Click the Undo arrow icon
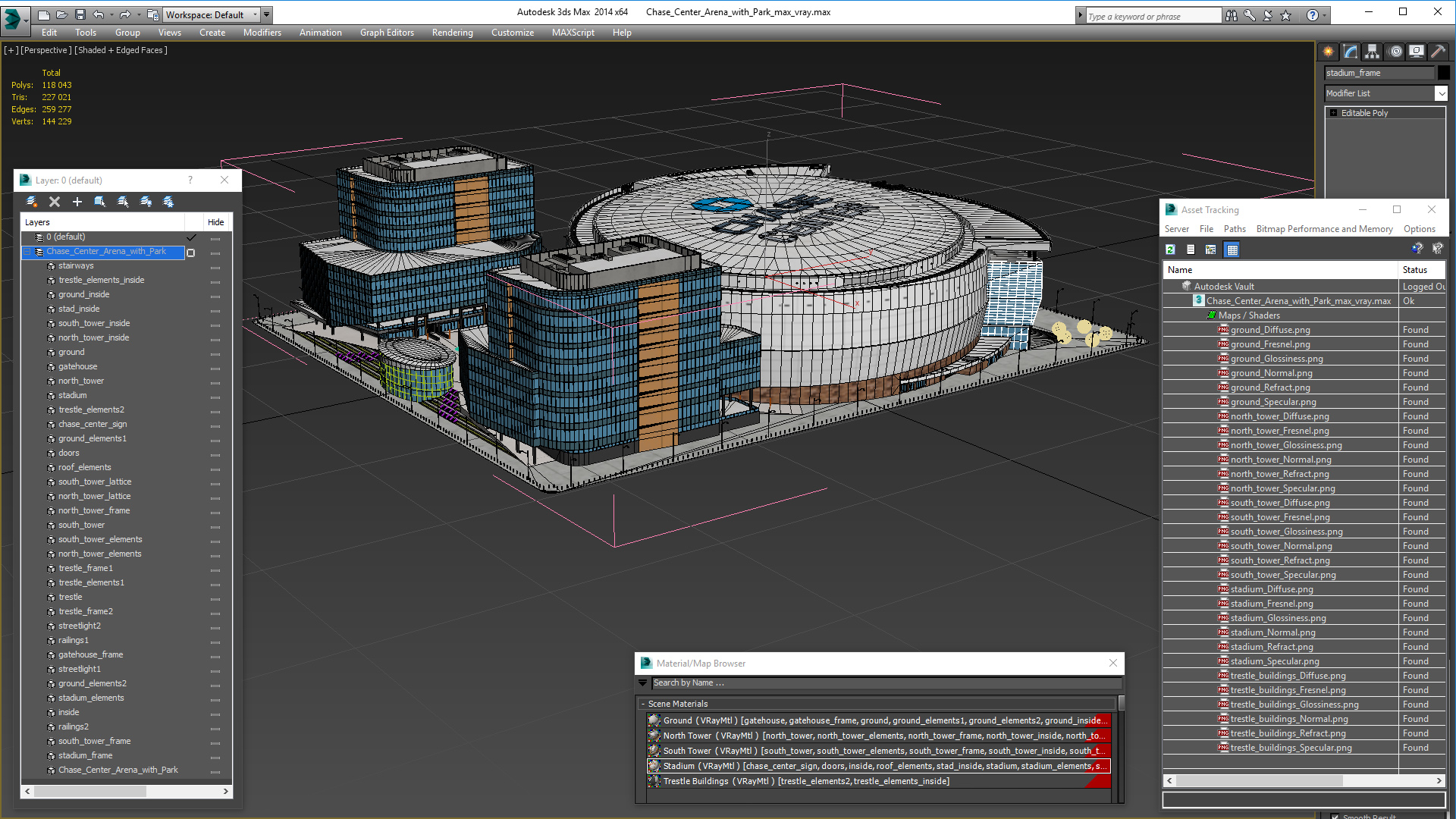 pos(98,14)
